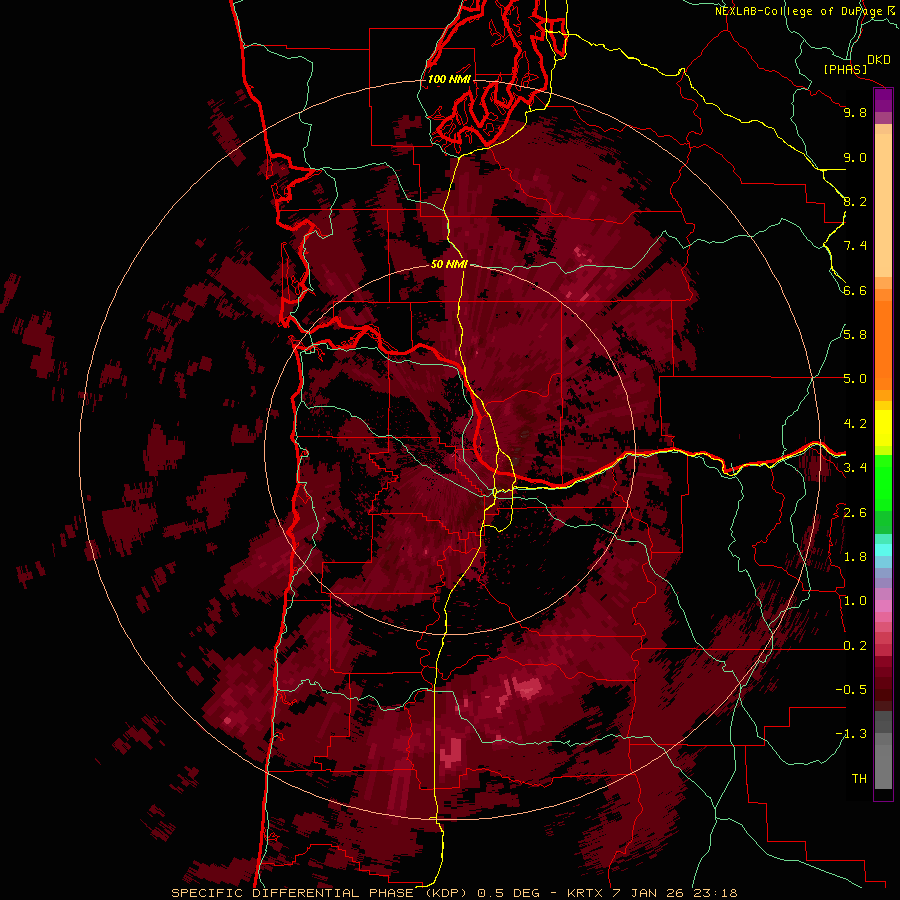Click the bright green segment of the color bar

(x=883, y=481)
